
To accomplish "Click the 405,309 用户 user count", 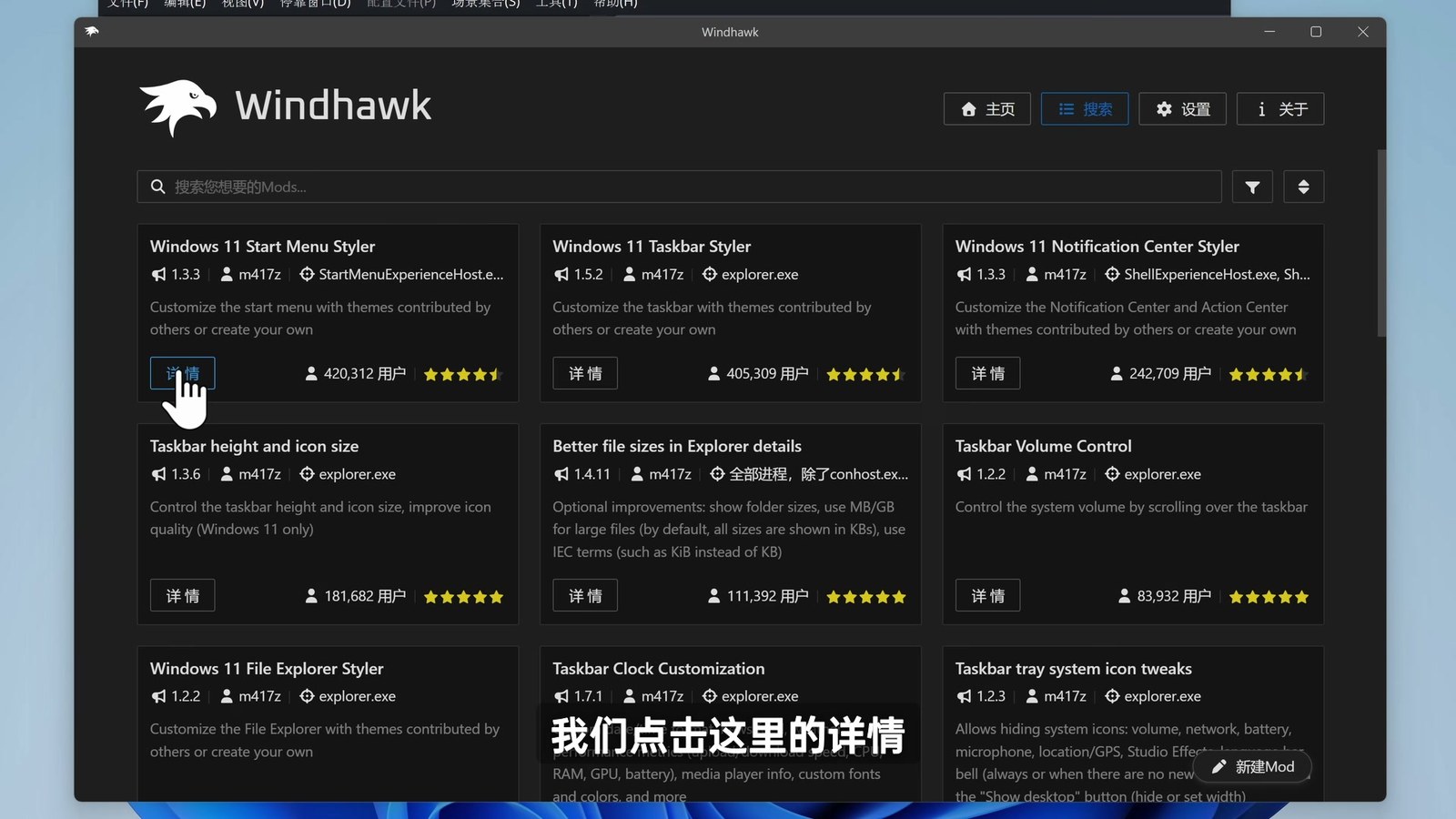I will point(767,374).
